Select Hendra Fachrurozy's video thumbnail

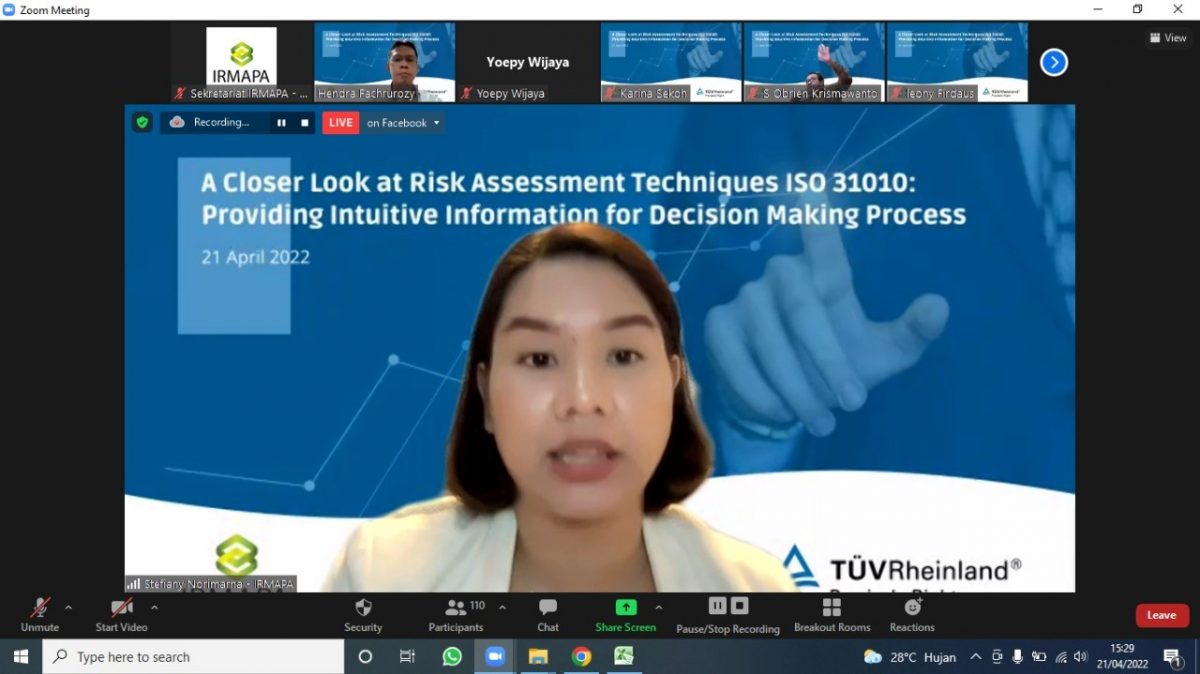[384, 62]
